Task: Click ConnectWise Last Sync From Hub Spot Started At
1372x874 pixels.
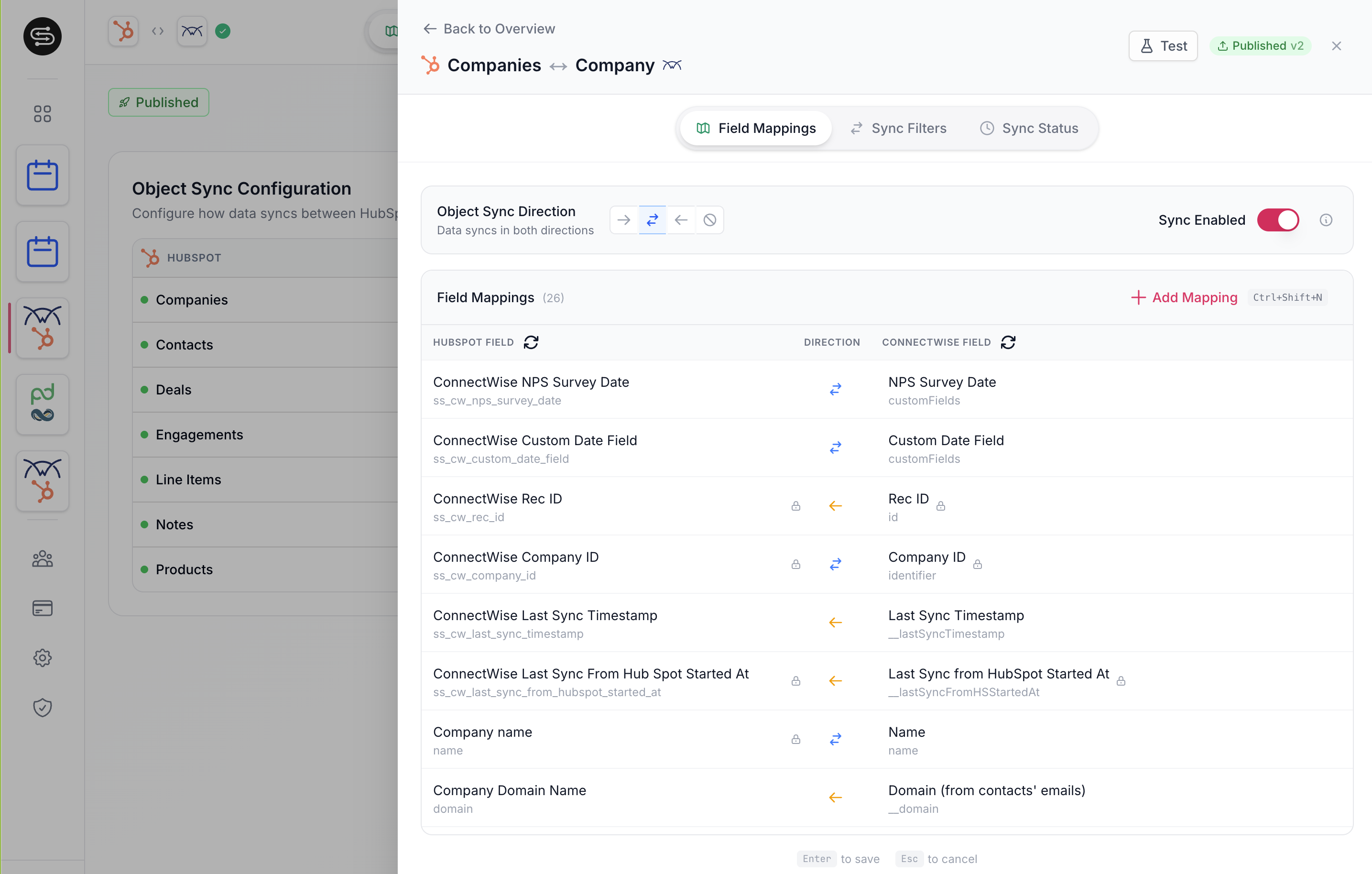Action: click(x=591, y=674)
